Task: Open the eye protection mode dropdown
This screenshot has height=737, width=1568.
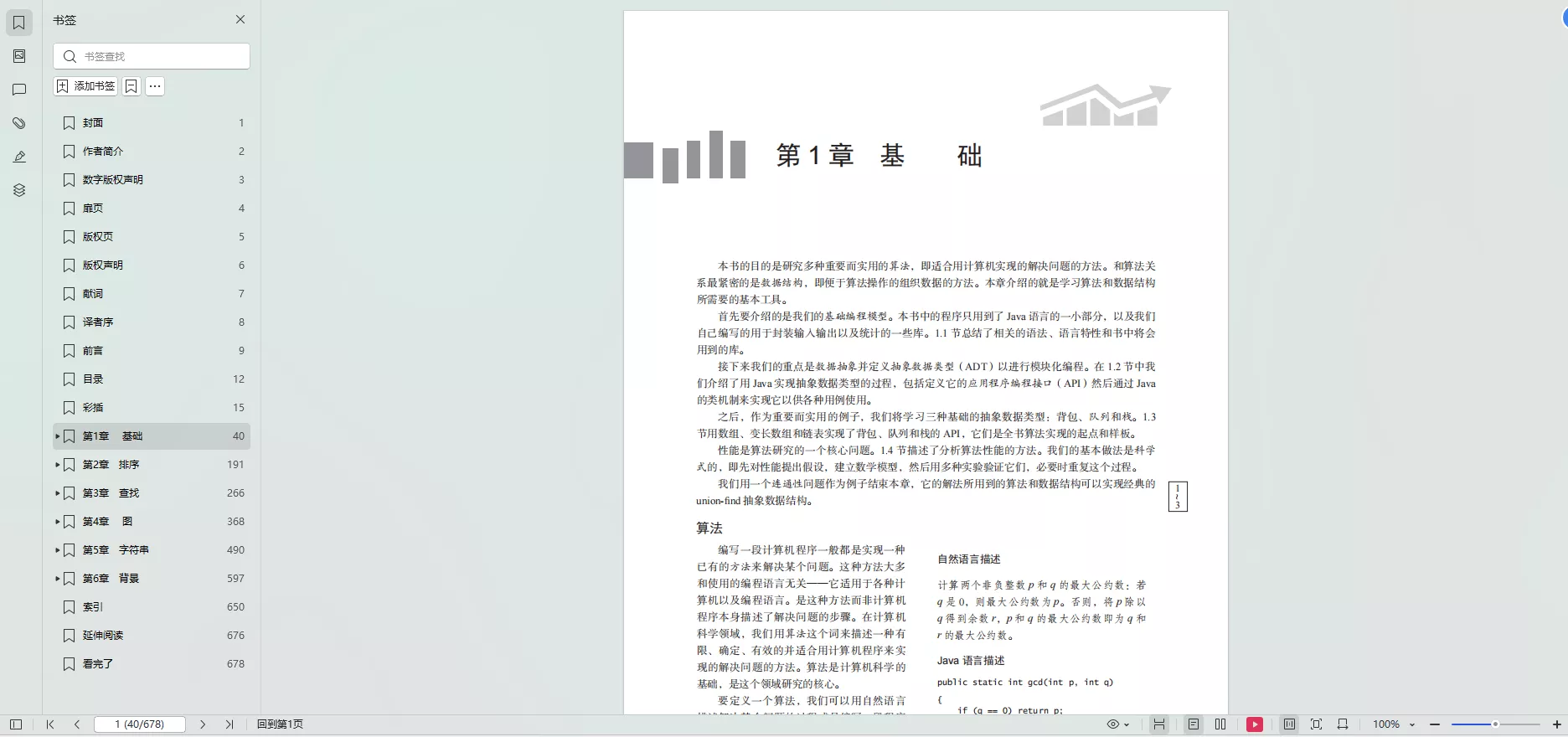Action: click(1118, 724)
